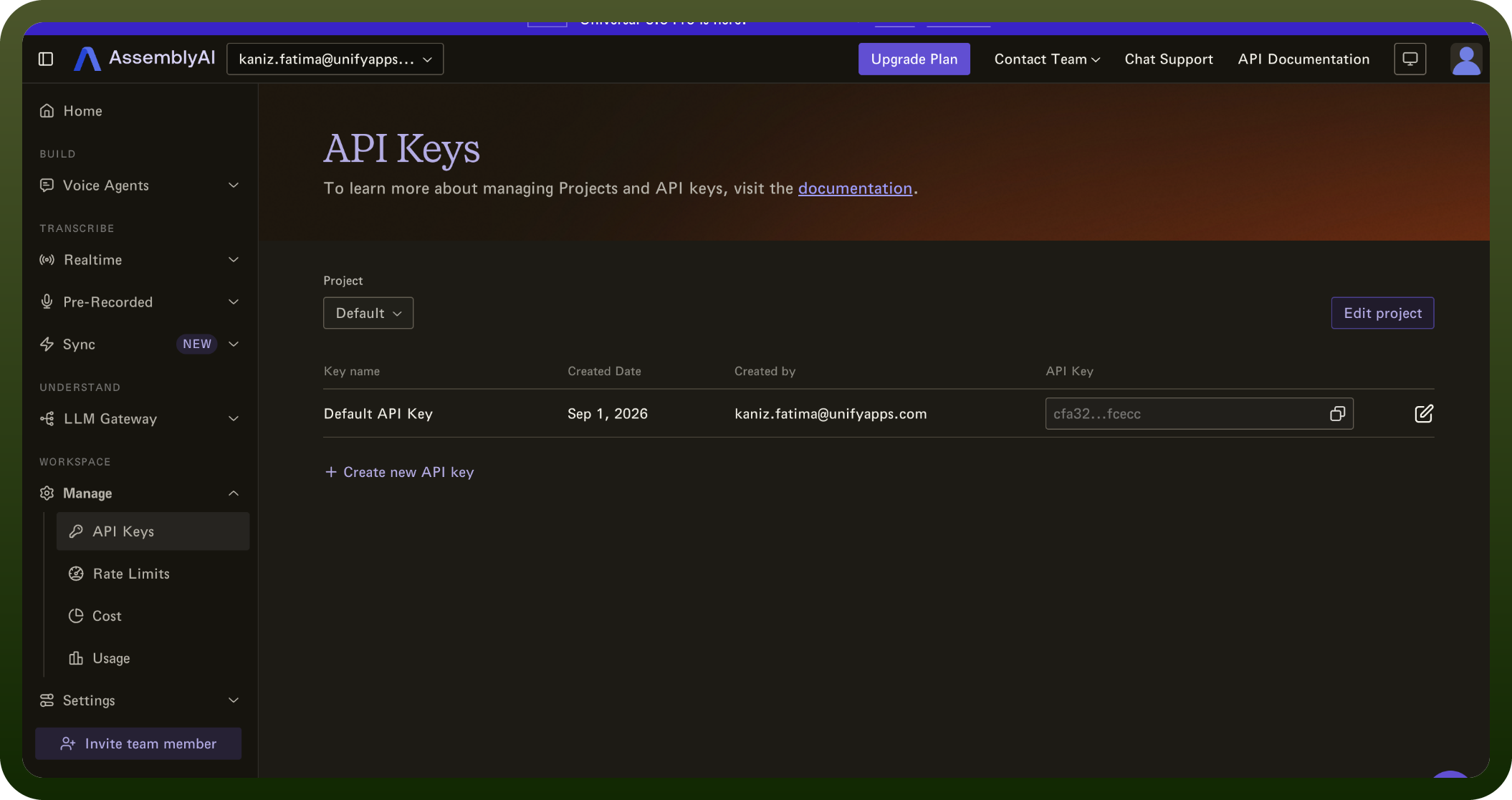Expand the Sync section chevron
Image resolution: width=1512 pixels, height=800 pixels.
[x=234, y=344]
